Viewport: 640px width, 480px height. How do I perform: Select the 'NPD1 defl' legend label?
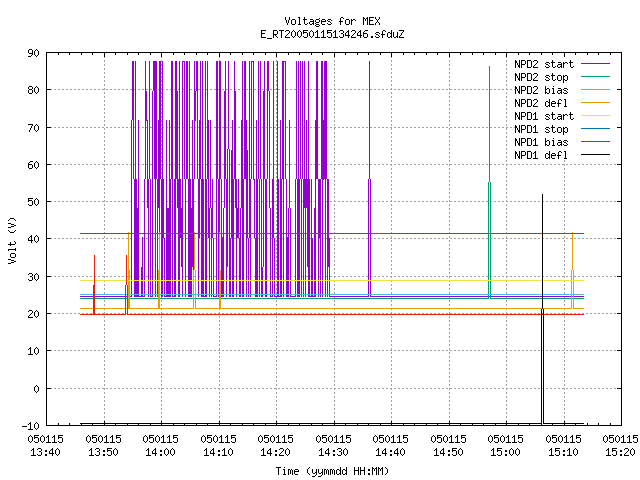pyautogui.click(x=541, y=155)
